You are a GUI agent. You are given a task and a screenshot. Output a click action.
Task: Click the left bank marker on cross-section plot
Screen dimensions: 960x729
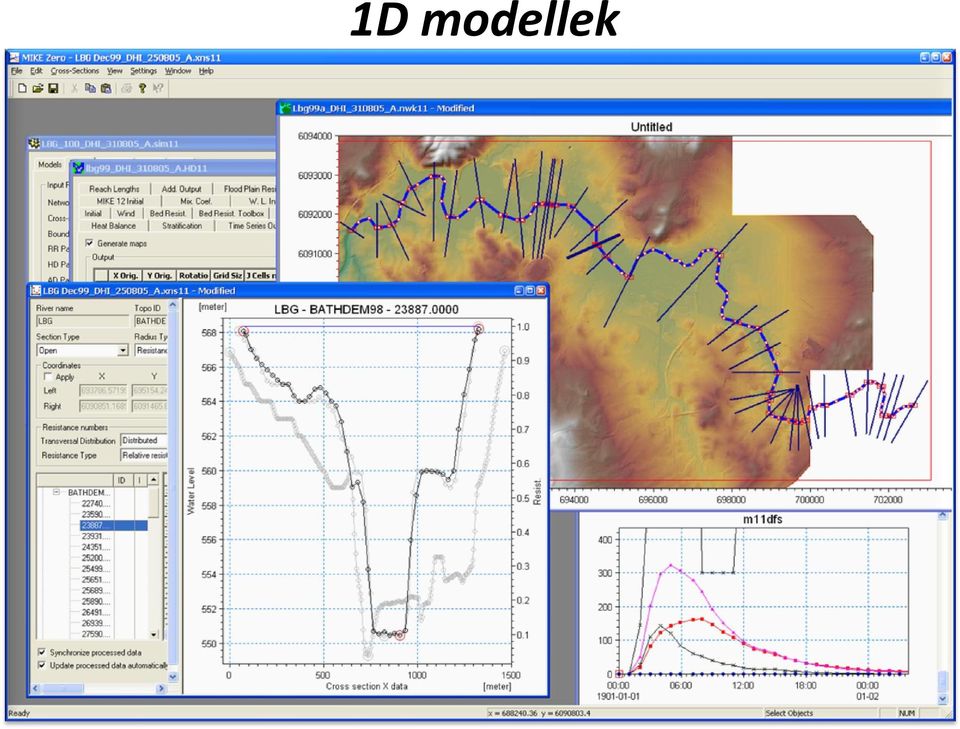pyautogui.click(x=244, y=331)
